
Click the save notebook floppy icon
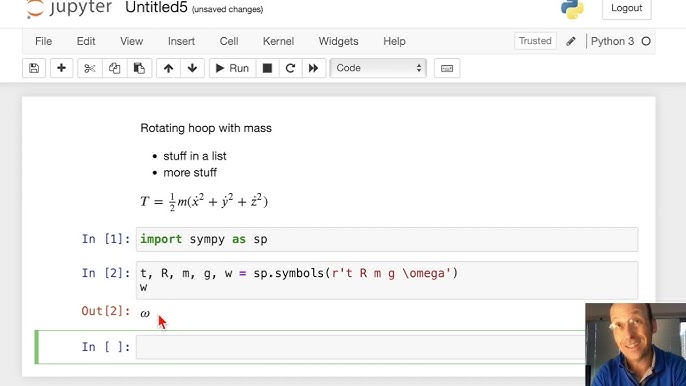[34, 68]
